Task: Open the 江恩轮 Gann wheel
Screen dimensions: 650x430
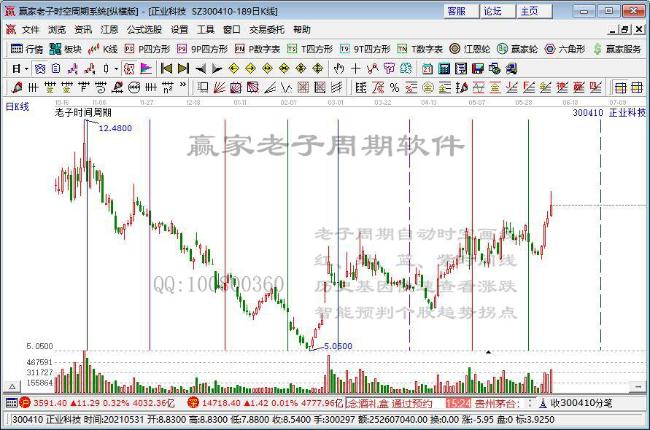Action: [x=470, y=49]
